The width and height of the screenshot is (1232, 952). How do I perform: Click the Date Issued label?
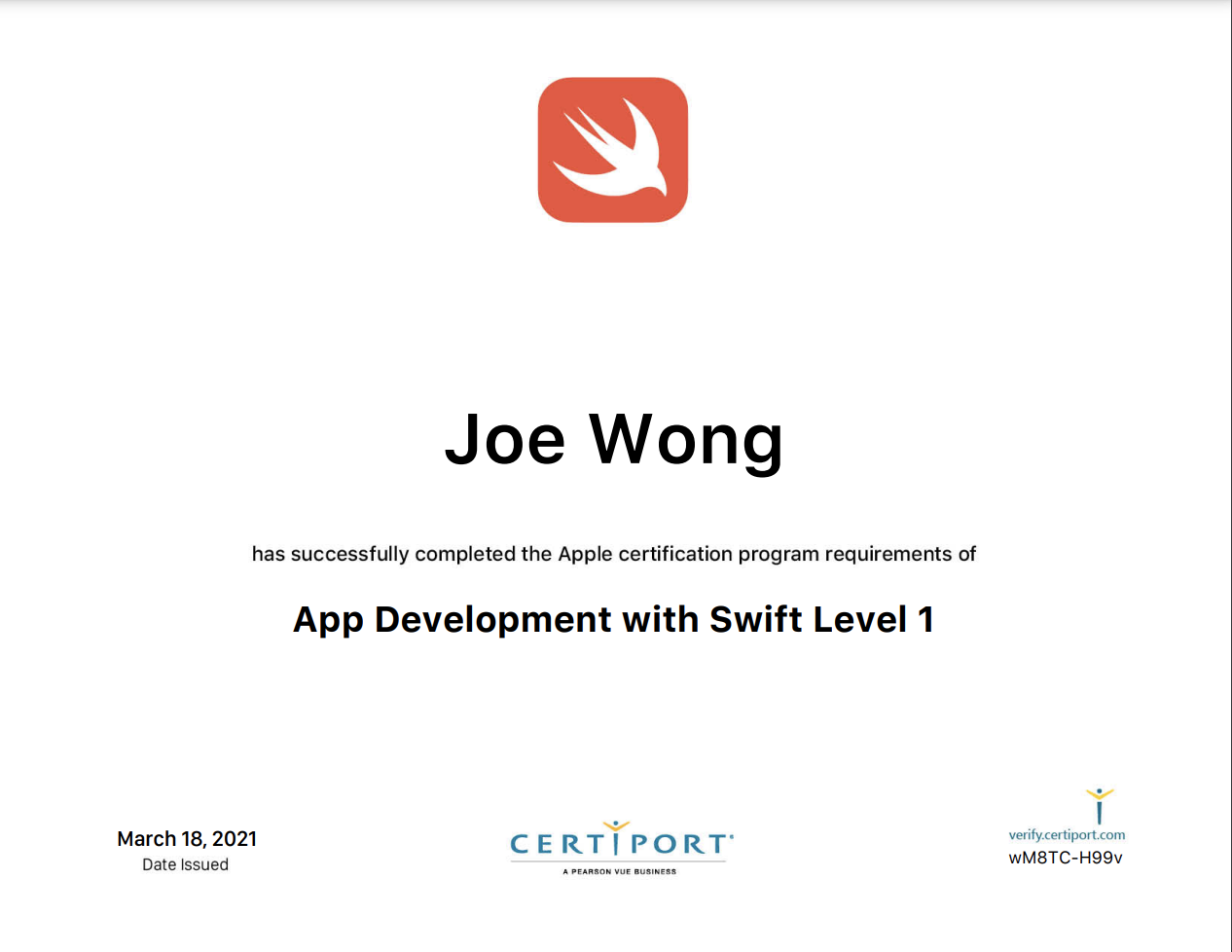click(187, 864)
